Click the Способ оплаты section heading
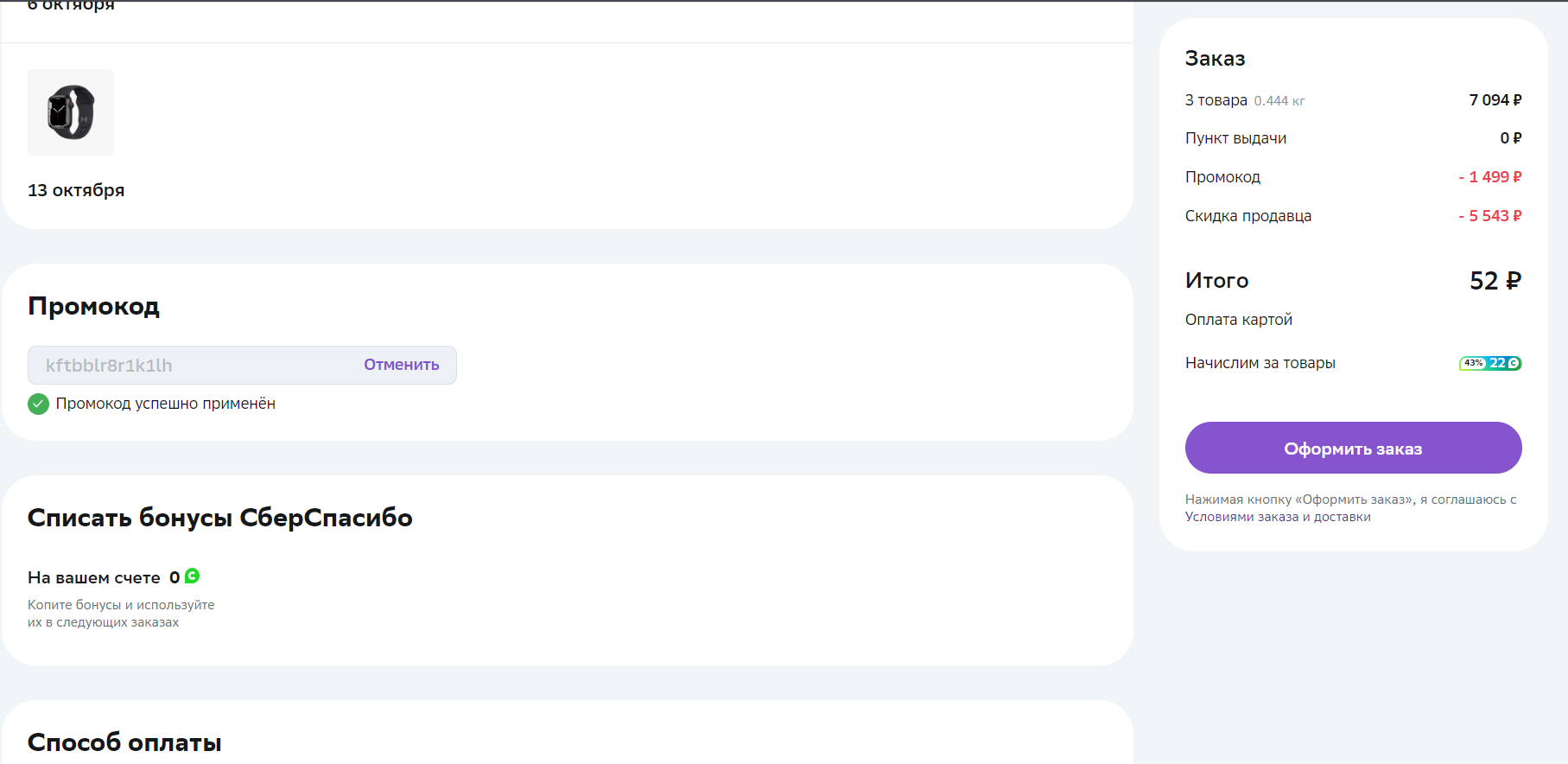This screenshot has width=1568, height=764. (x=124, y=742)
